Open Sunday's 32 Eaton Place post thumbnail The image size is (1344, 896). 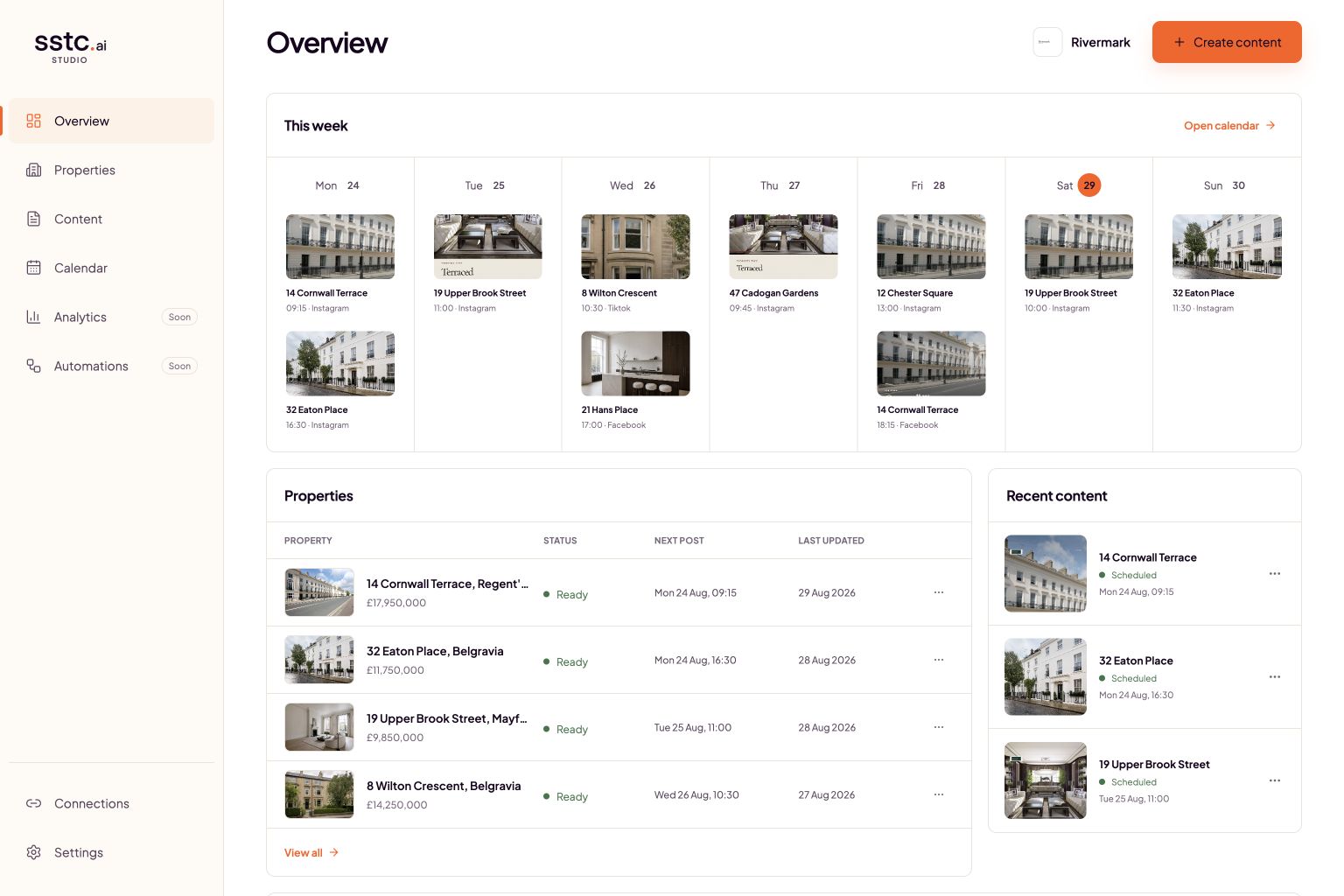click(x=1227, y=247)
